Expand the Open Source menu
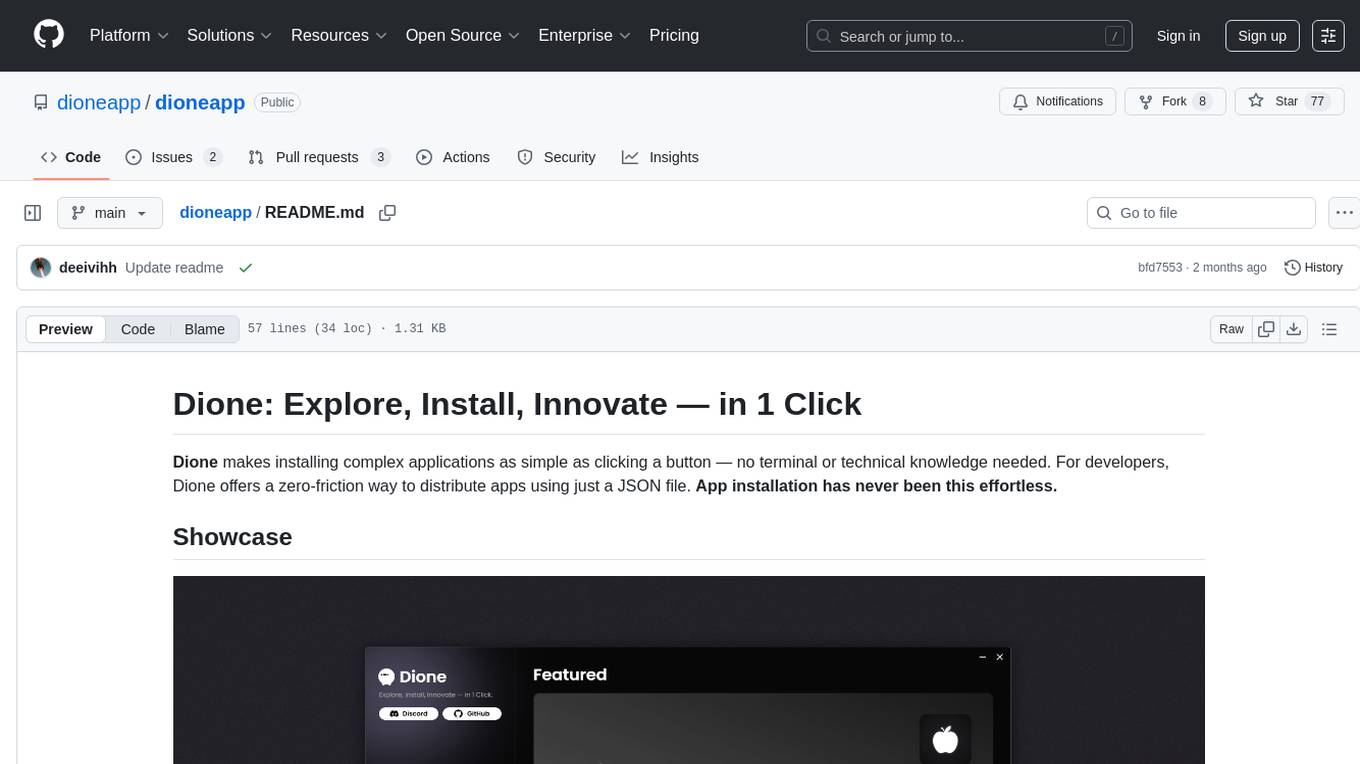The width and height of the screenshot is (1360, 764). coord(463,35)
